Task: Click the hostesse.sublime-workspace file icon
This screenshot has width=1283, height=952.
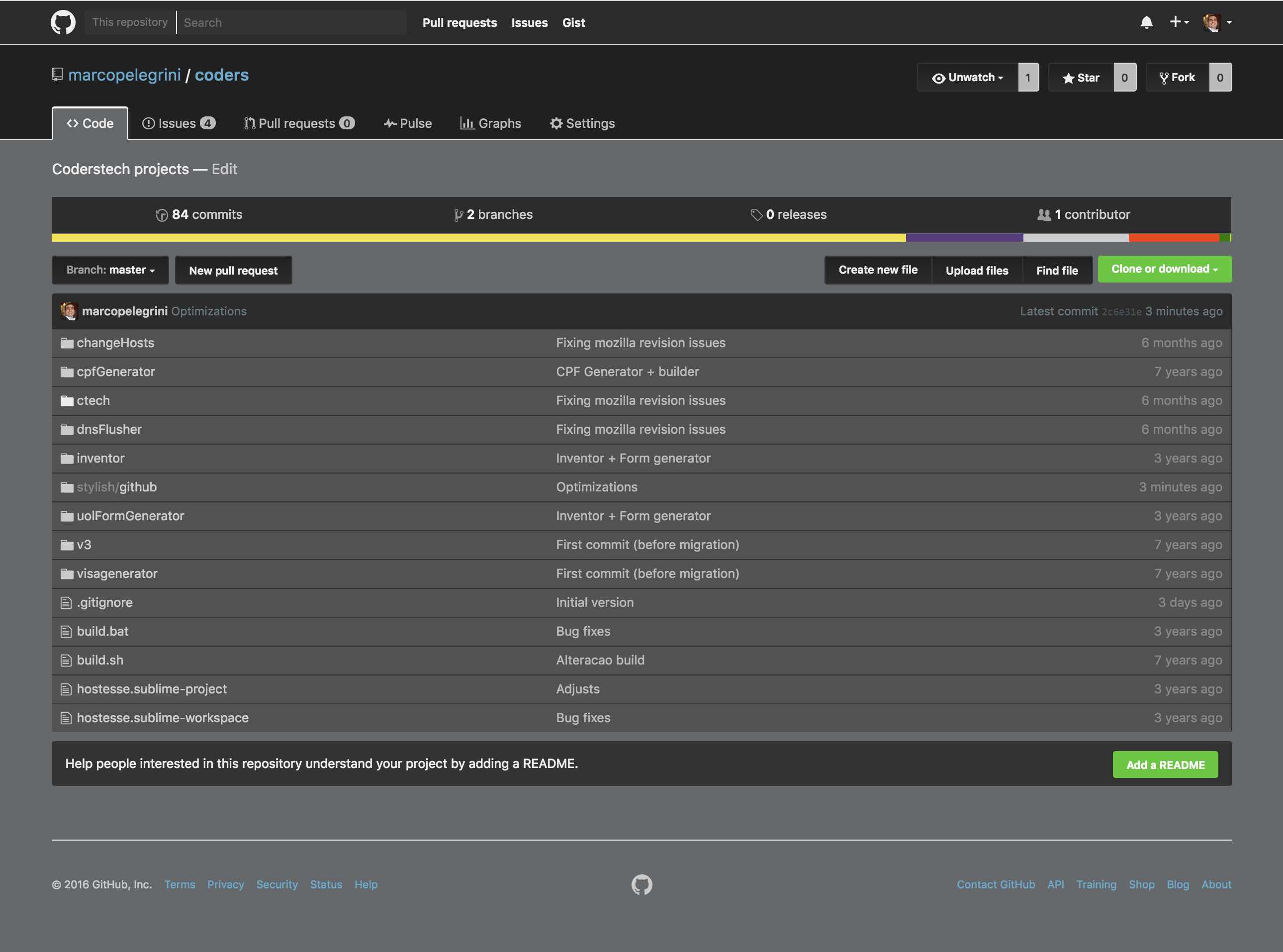Action: [66, 718]
